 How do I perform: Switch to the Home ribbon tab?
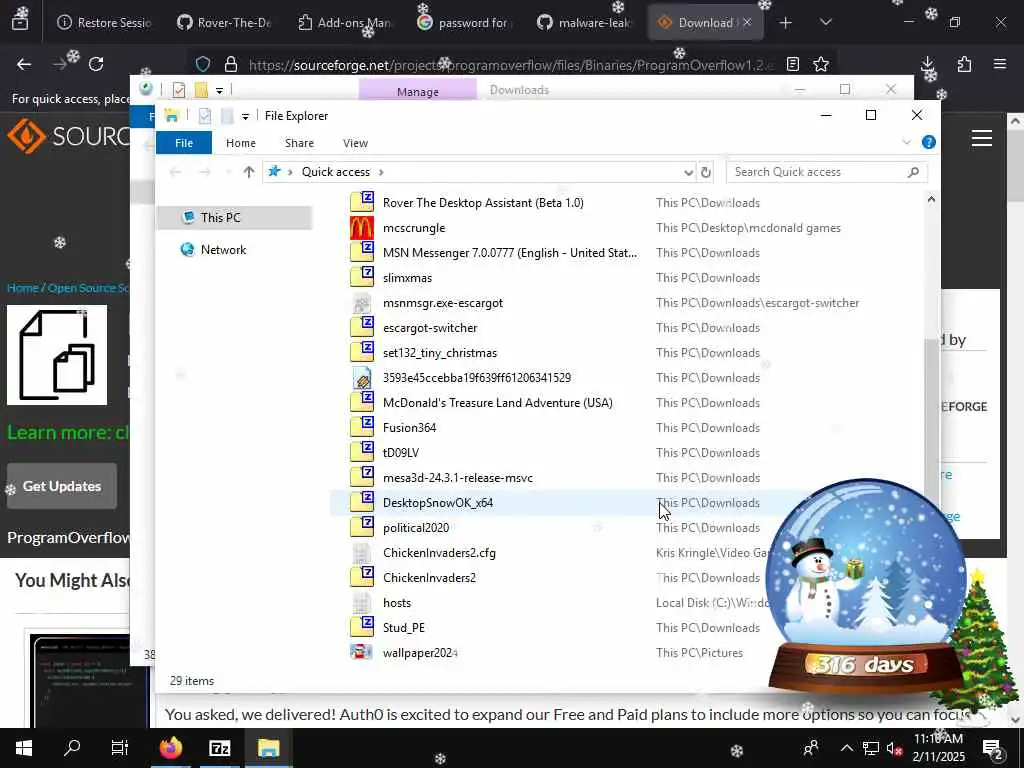tap(240, 143)
